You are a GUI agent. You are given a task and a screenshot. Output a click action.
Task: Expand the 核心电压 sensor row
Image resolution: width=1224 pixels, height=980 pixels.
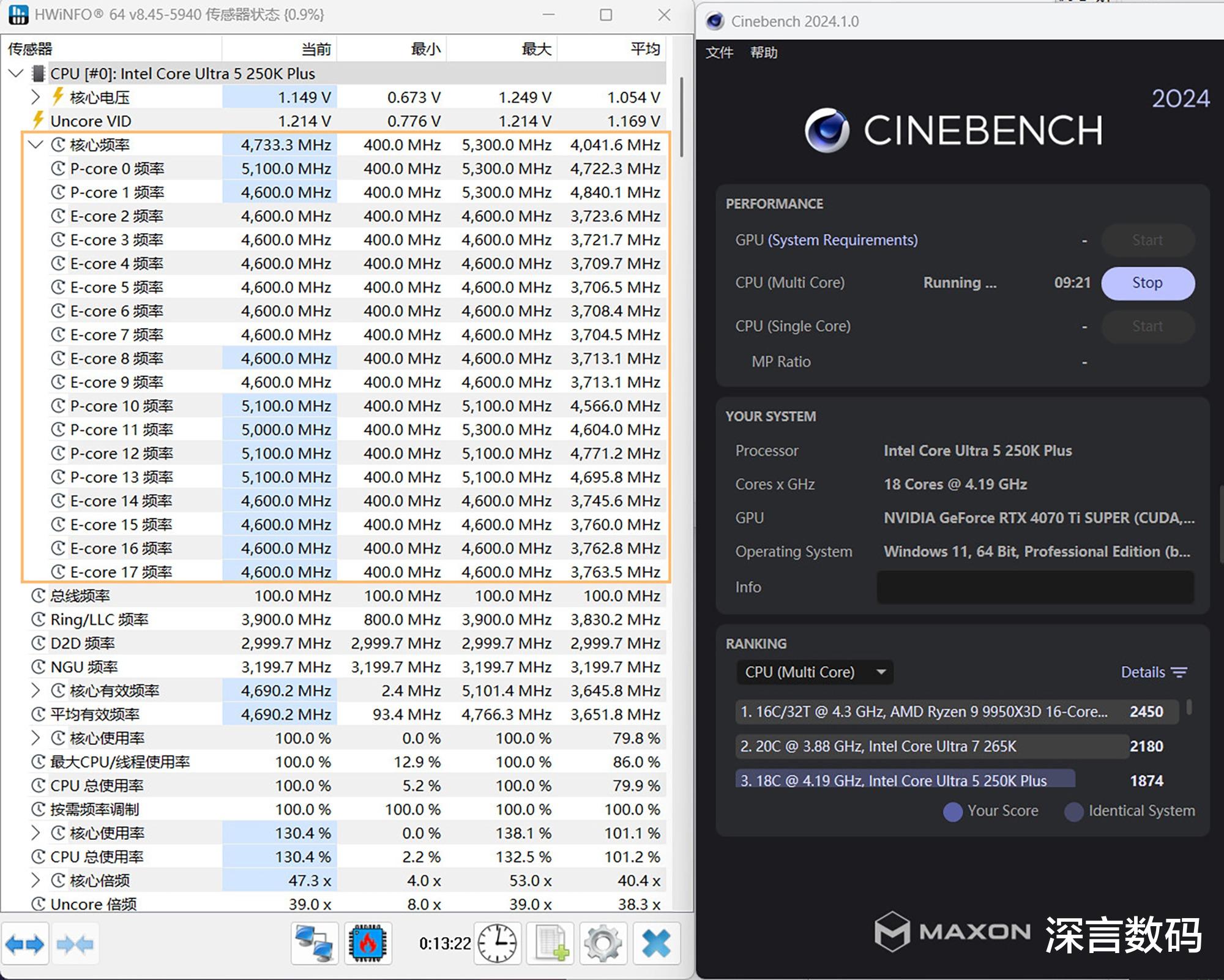(x=35, y=97)
